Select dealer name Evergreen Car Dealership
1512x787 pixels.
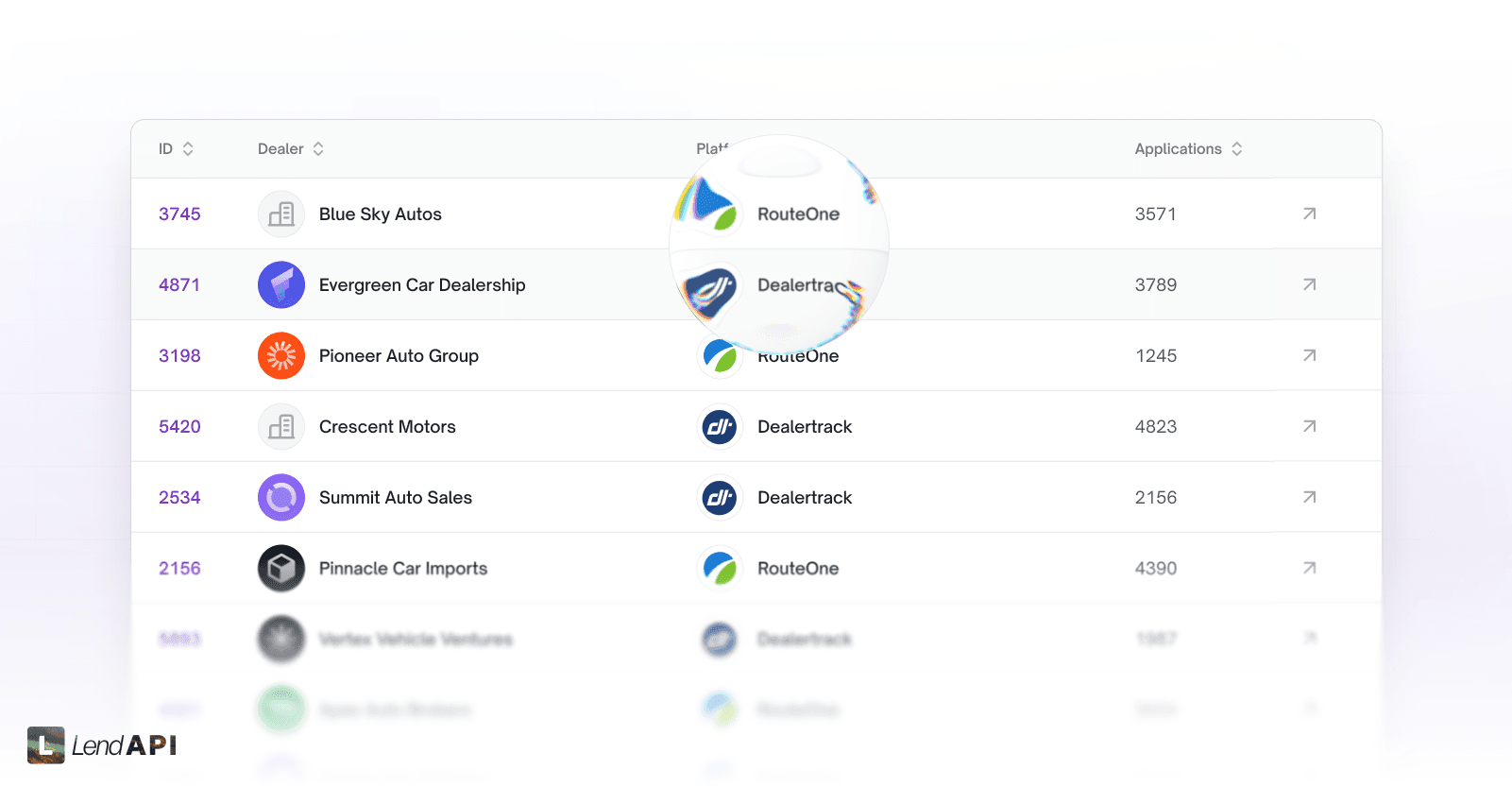[422, 285]
